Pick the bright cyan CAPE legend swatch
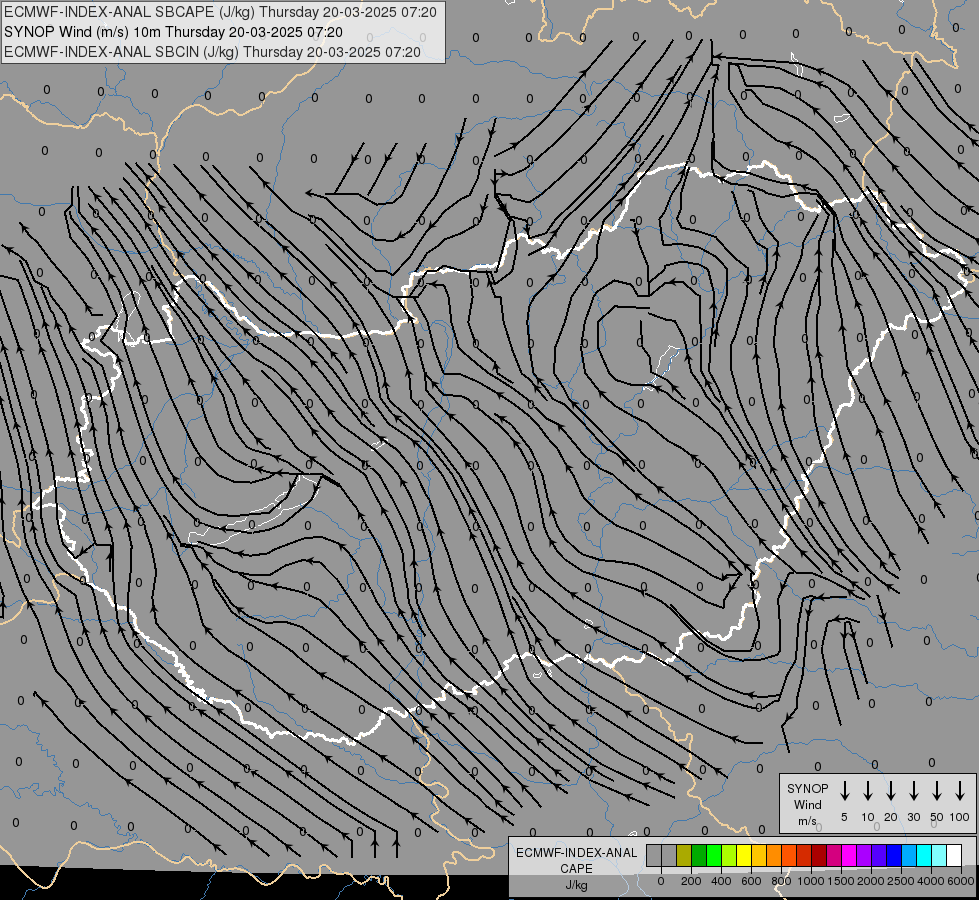The width and height of the screenshot is (979, 900). [x=924, y=855]
